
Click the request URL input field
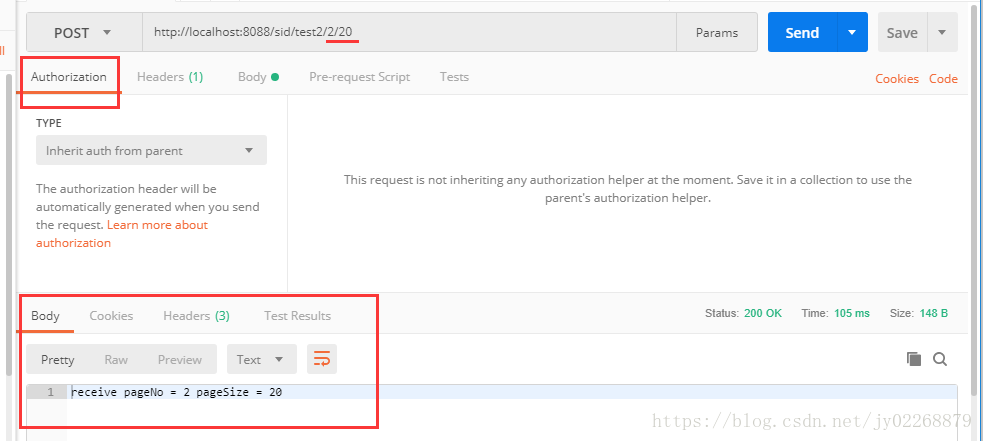[409, 33]
